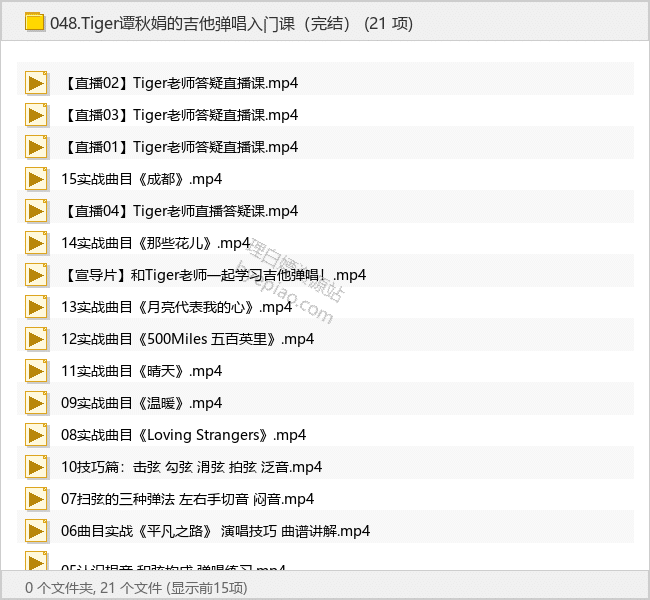Click the video icon for 11实战曲目《晴天》
This screenshot has height=600, width=650.
coord(36,371)
